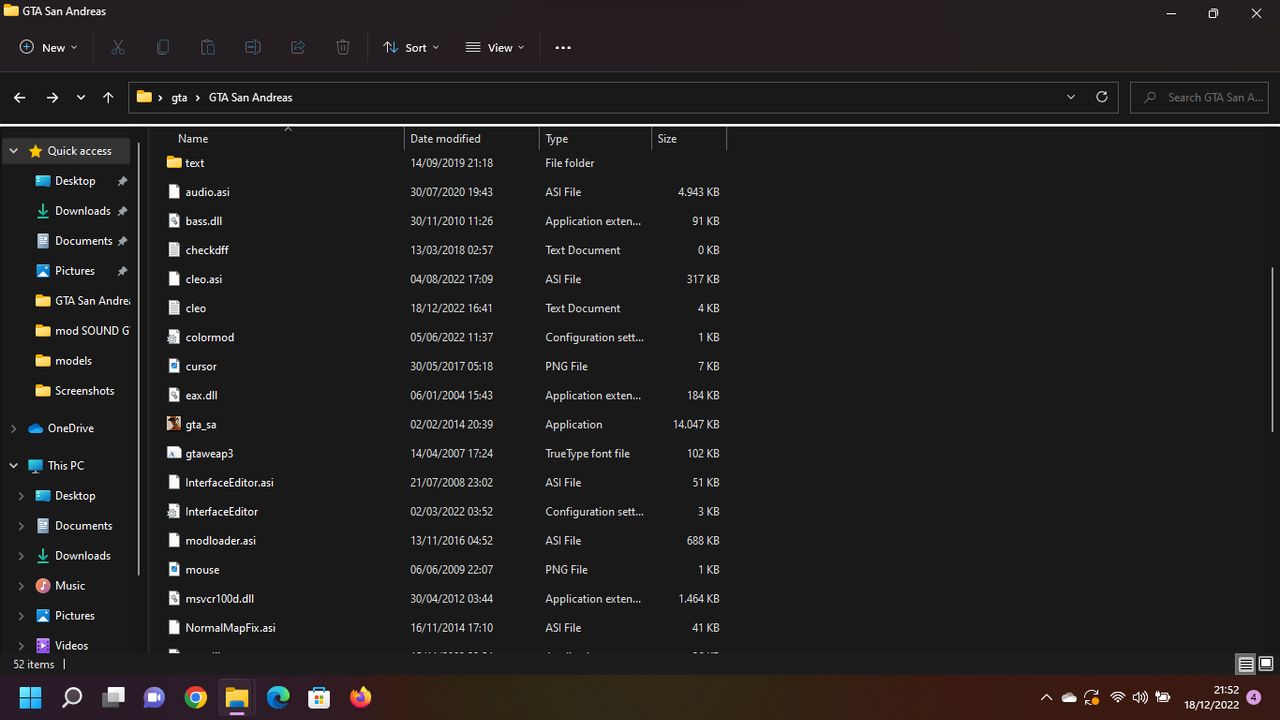
Task: Open Windows Start menu
Action: point(30,697)
